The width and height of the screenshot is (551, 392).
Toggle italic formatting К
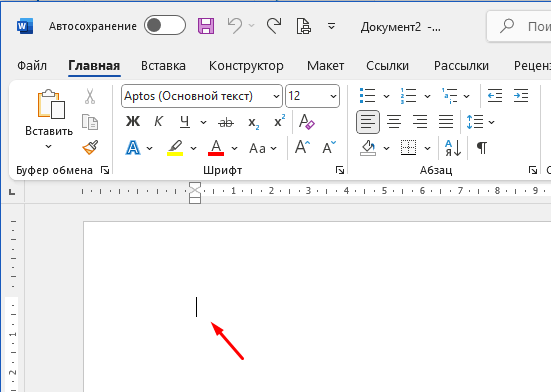[158, 122]
